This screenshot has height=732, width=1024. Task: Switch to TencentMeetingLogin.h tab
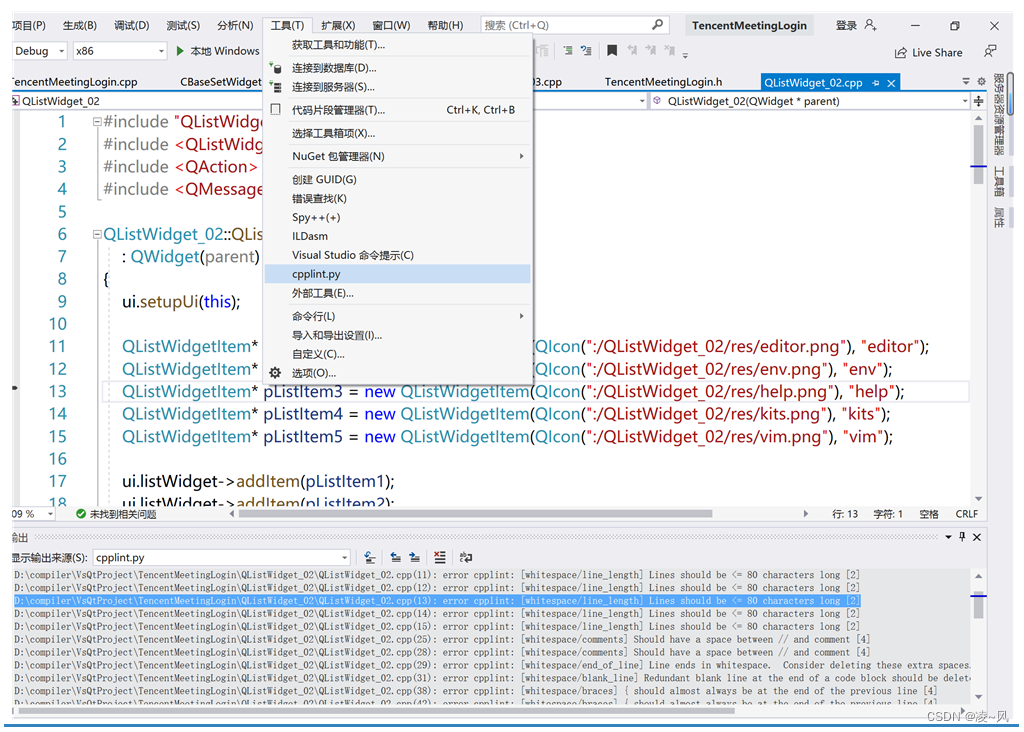coord(663,82)
